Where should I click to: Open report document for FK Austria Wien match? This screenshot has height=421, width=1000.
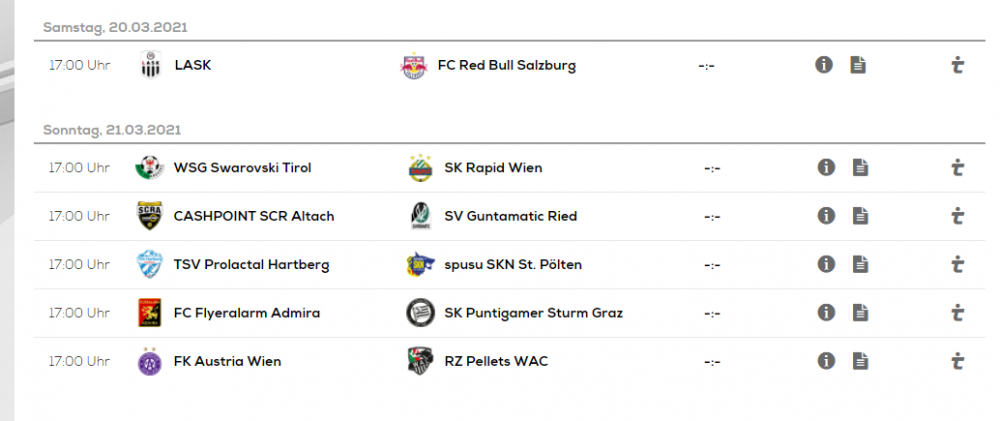tap(860, 361)
